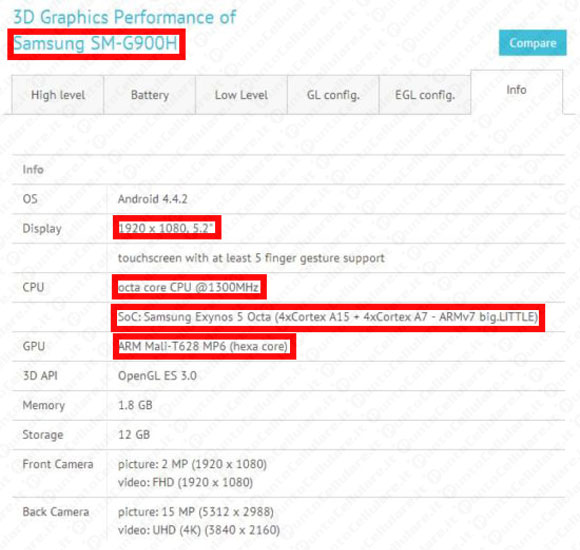Click the 'OpenGL ES 3.0' value
The width and height of the screenshot is (580, 550).
157,376
